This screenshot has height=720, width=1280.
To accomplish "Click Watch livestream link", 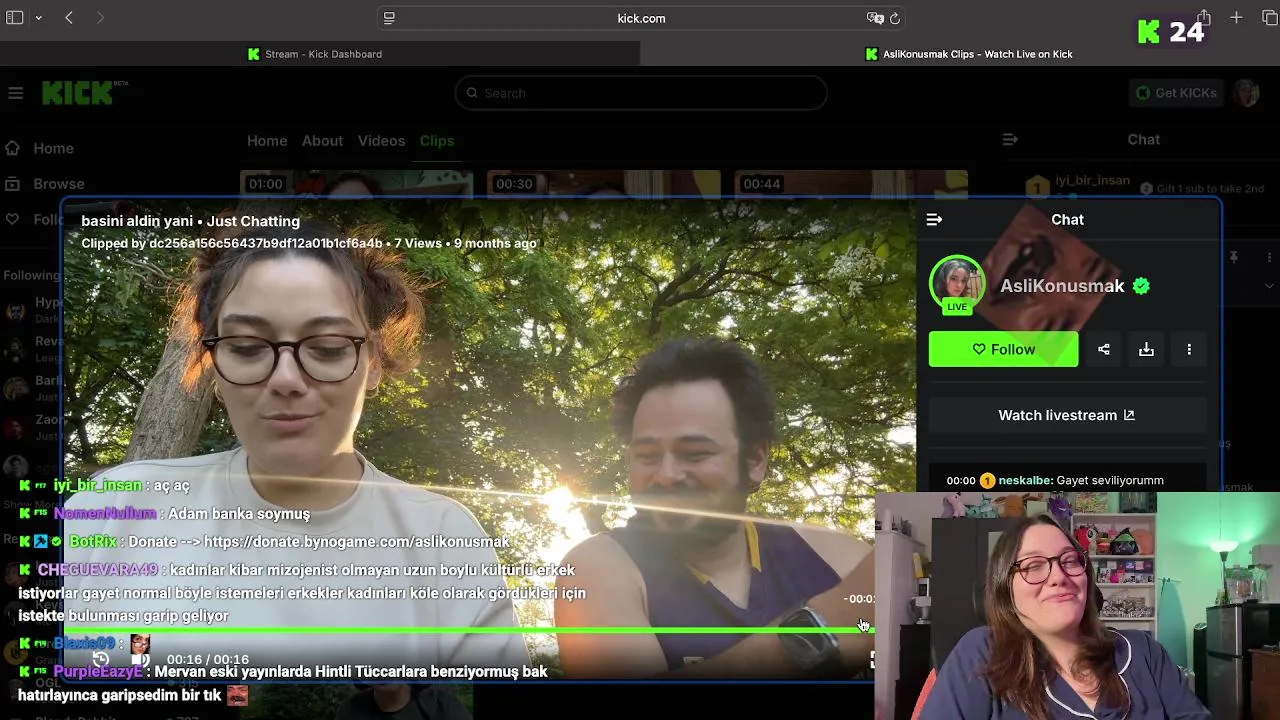I will pyautogui.click(x=1067, y=415).
